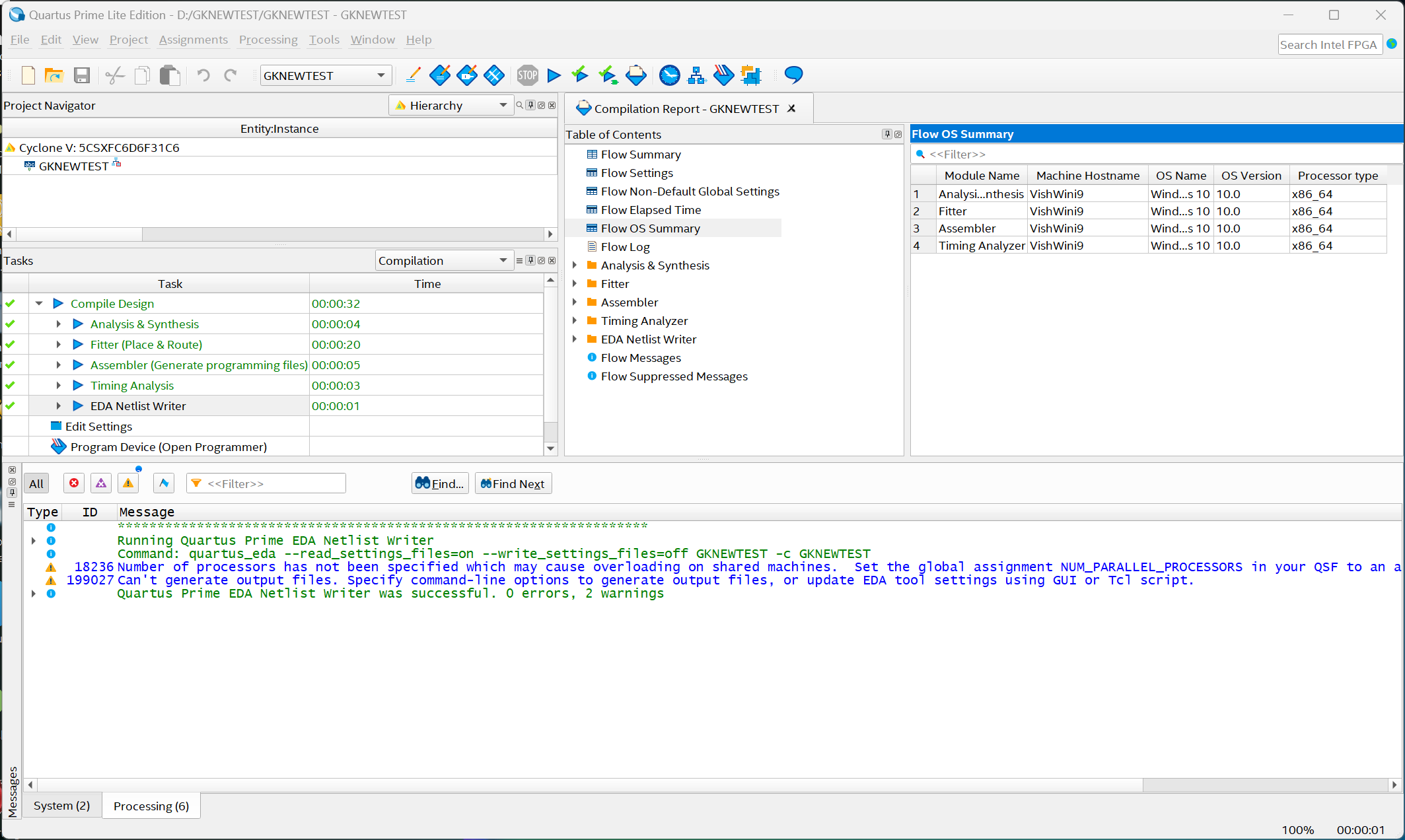
Task: Switch to the System (2) tab
Action: (x=61, y=806)
